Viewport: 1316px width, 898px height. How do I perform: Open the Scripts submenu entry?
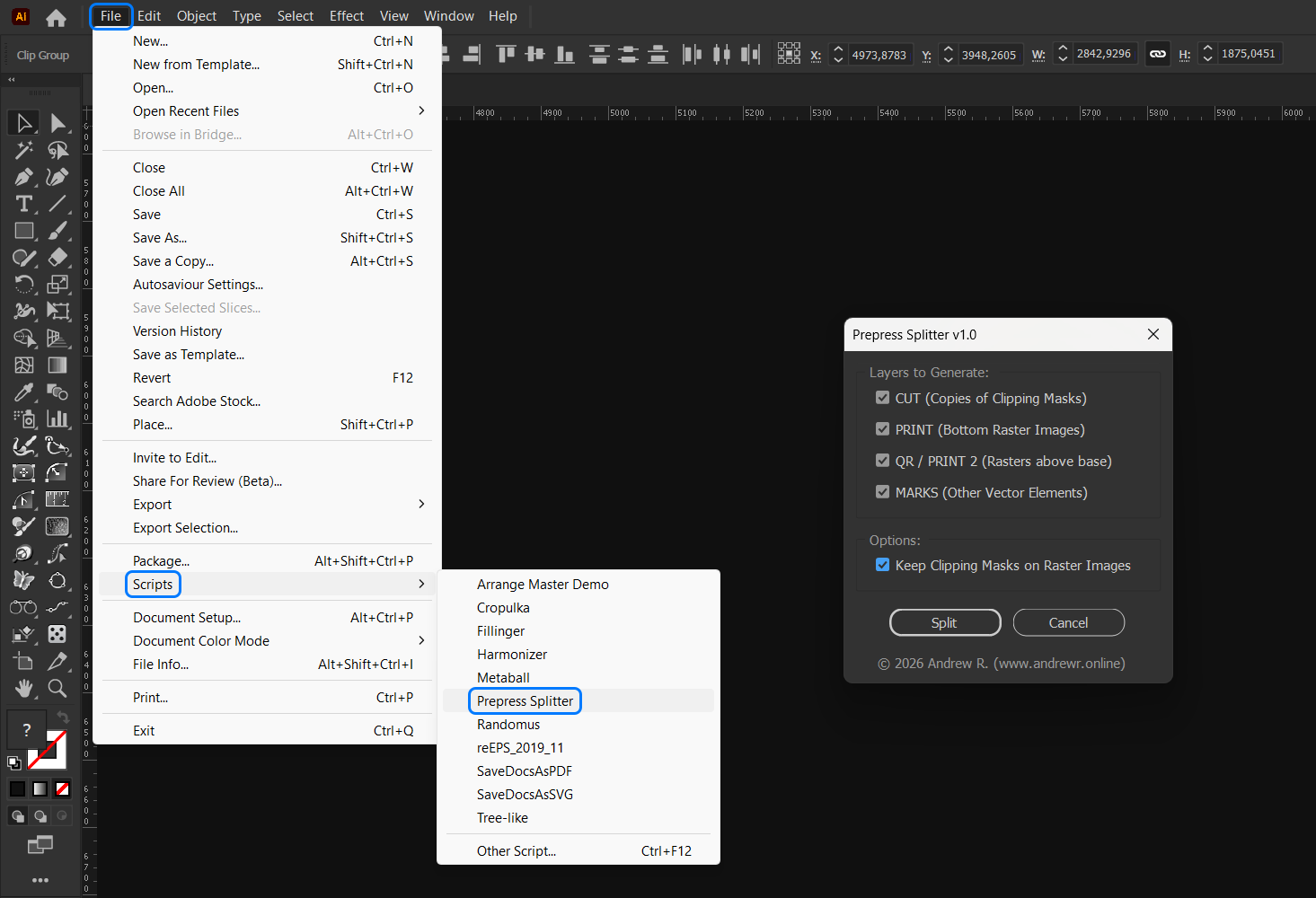click(x=267, y=585)
